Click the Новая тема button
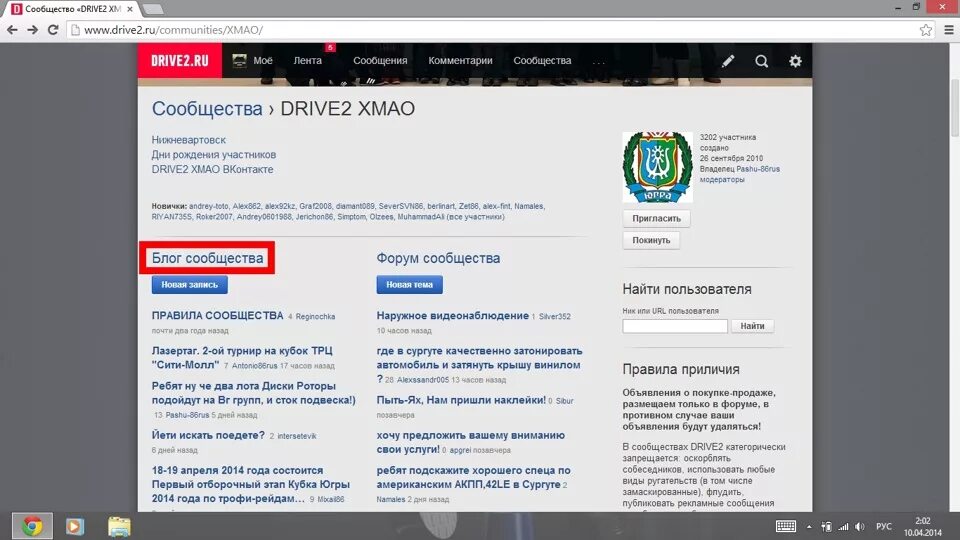 [410, 285]
